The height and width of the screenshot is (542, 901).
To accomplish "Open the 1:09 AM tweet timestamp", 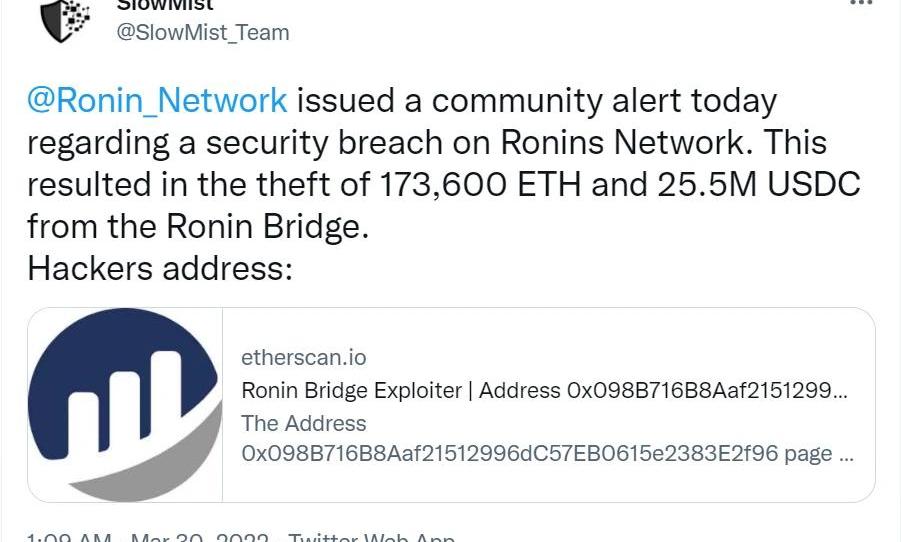I will click(x=69, y=538).
